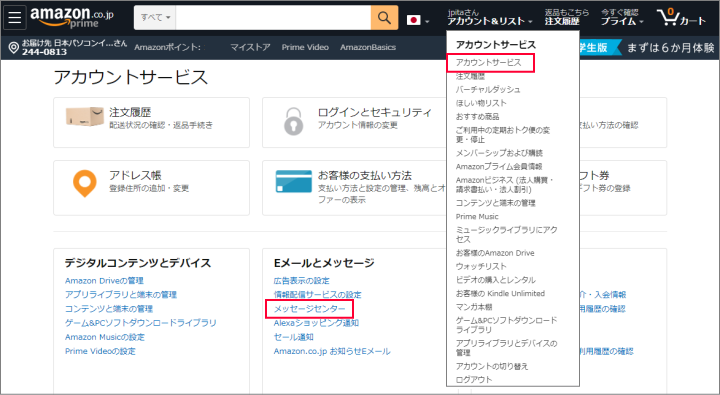Click the package box icon for 注文履歴
Viewport: 720px width, 395px height.
click(84, 116)
